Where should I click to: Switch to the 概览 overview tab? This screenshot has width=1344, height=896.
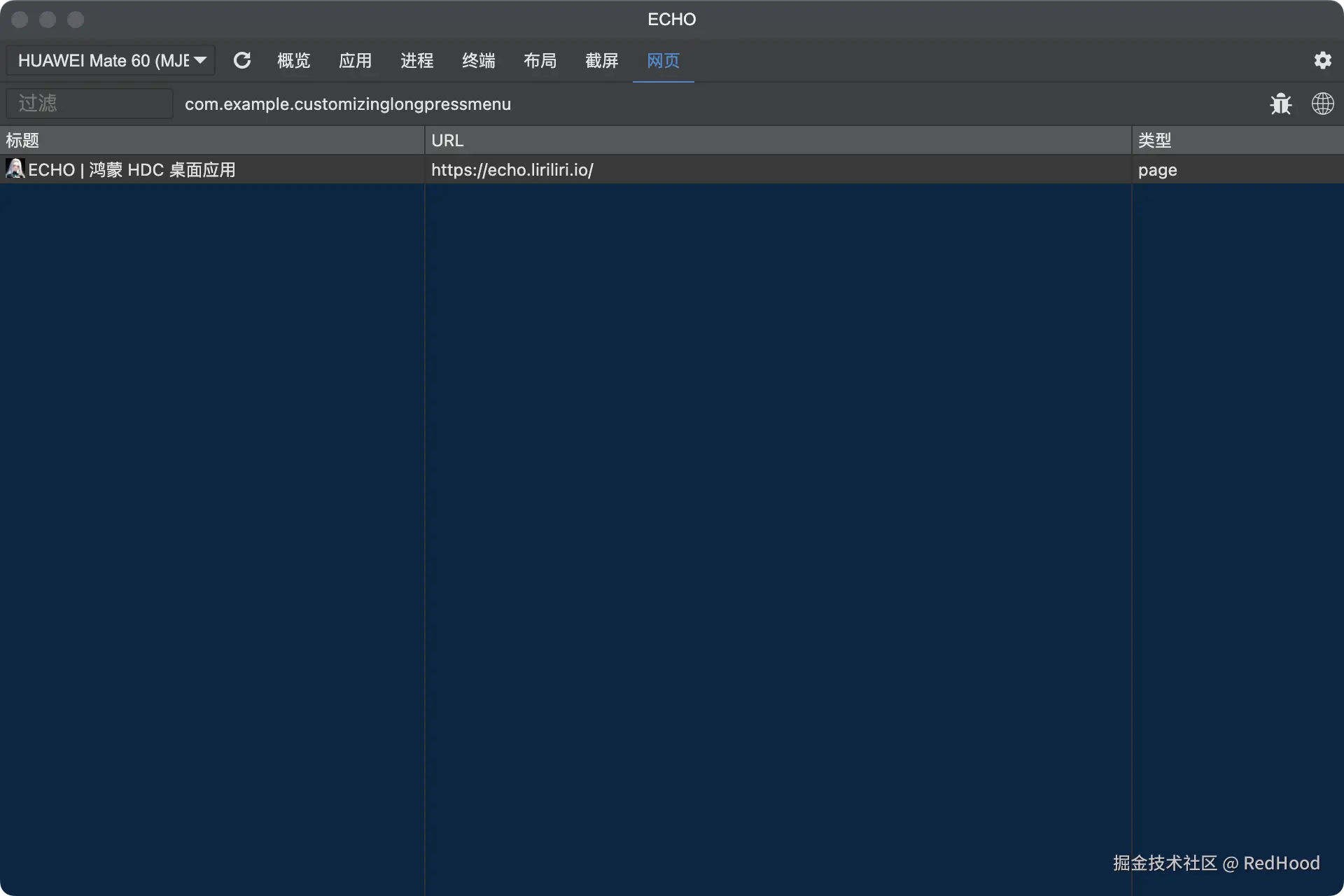293,61
